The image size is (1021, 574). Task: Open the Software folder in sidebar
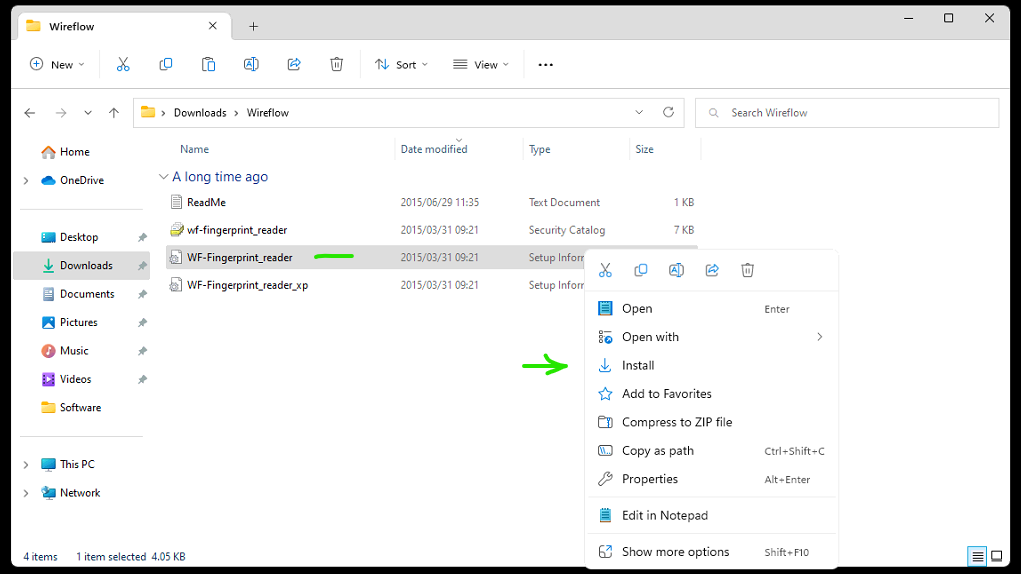(x=80, y=408)
